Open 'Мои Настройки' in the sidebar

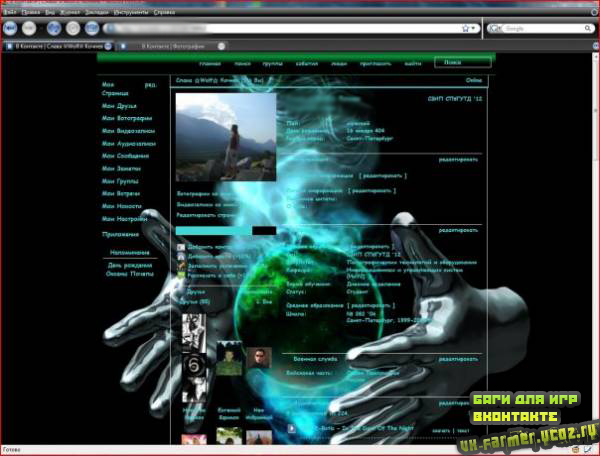124,219
